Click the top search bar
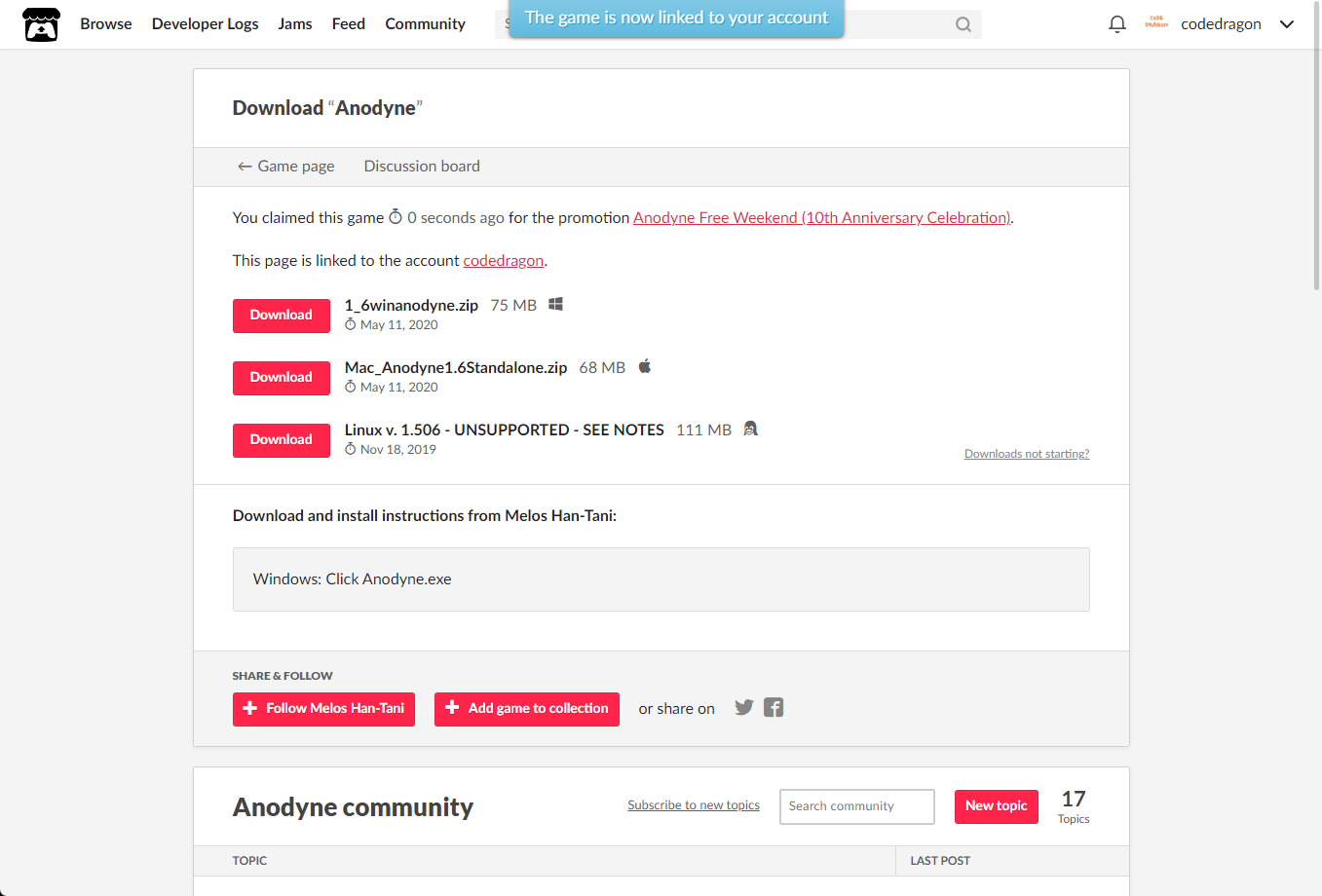This screenshot has height=896, width=1322. [738, 24]
